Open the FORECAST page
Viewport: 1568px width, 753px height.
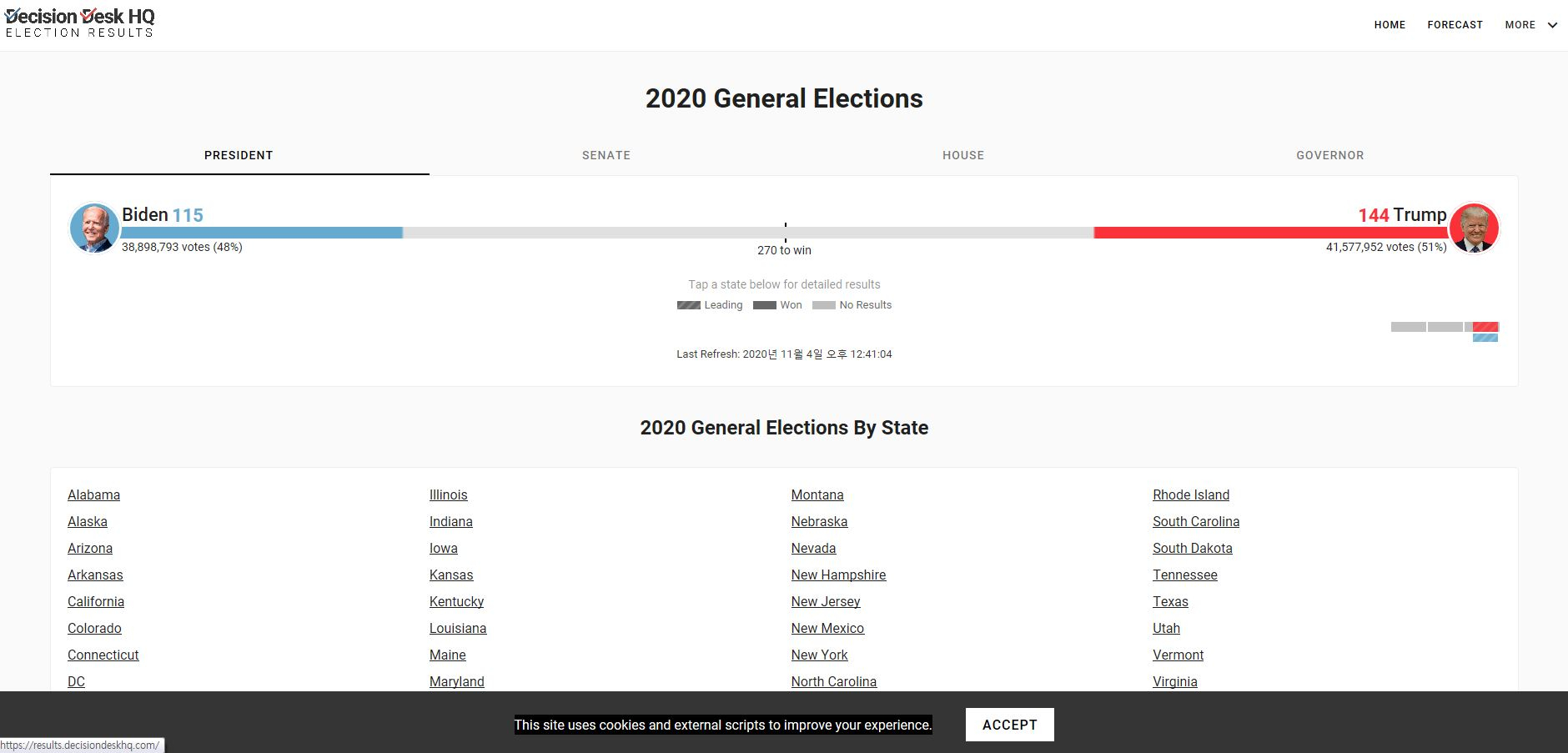pos(1455,25)
